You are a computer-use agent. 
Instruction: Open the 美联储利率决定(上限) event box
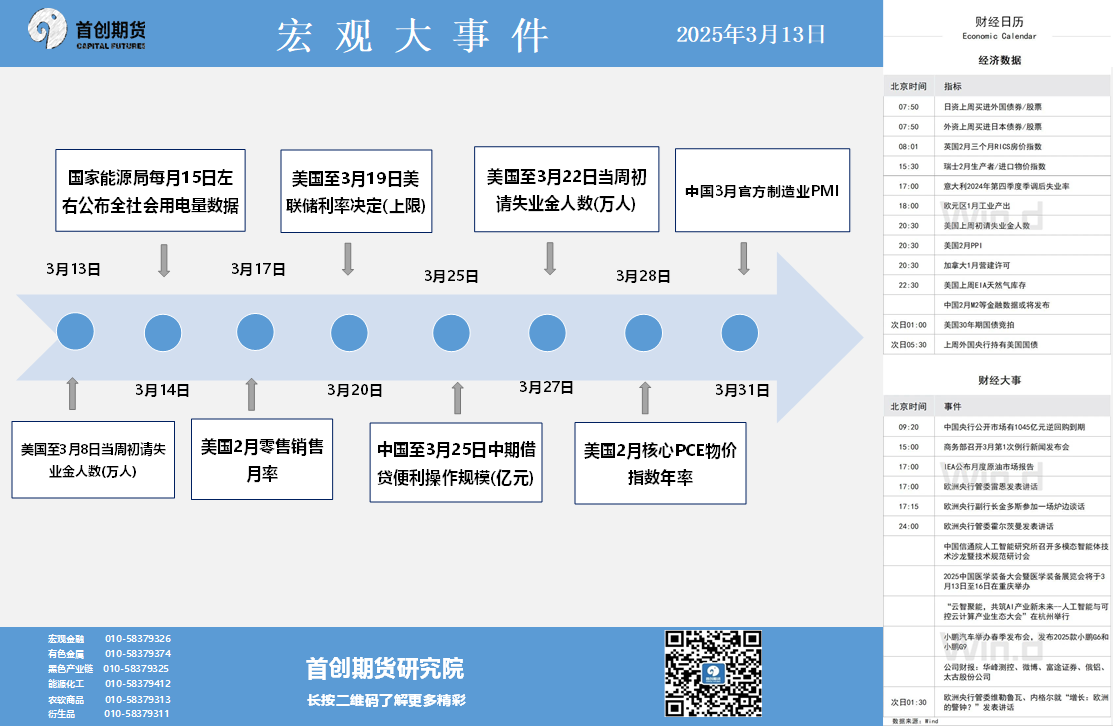356,191
